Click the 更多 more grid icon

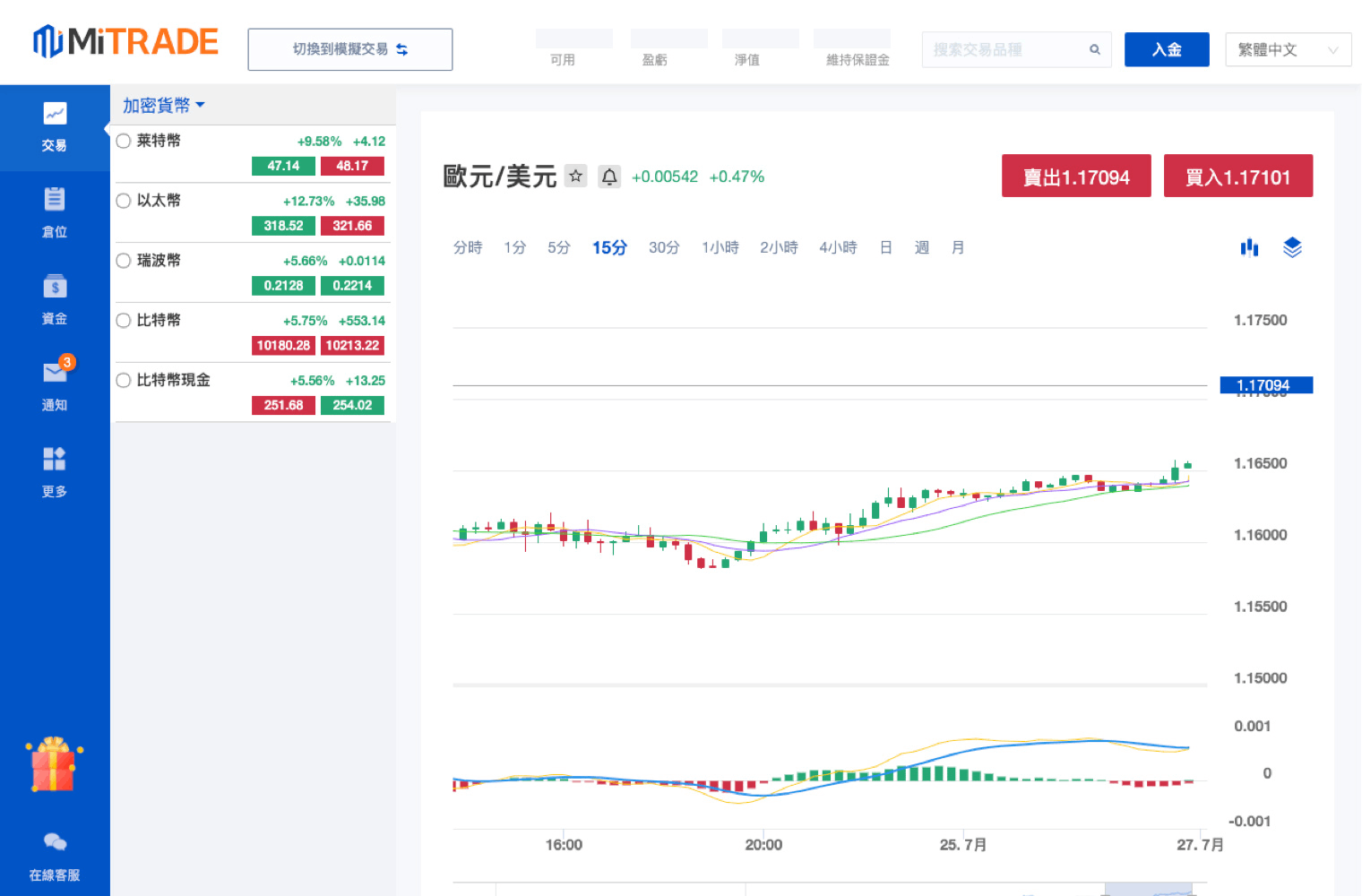pos(55,460)
